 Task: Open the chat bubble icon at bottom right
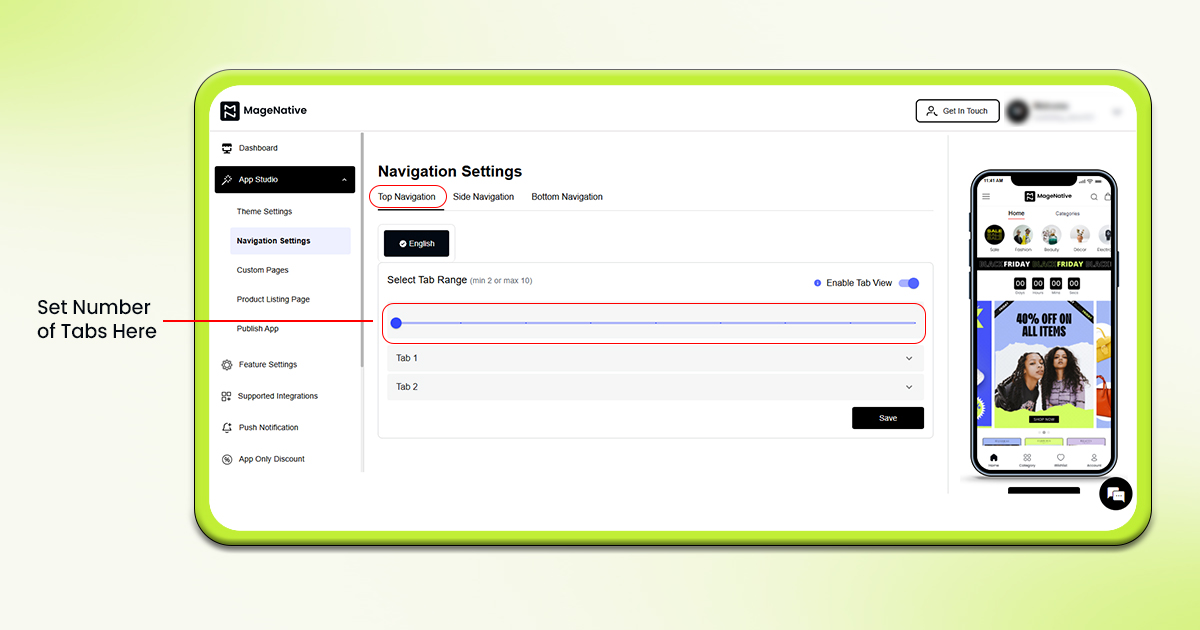click(1115, 493)
